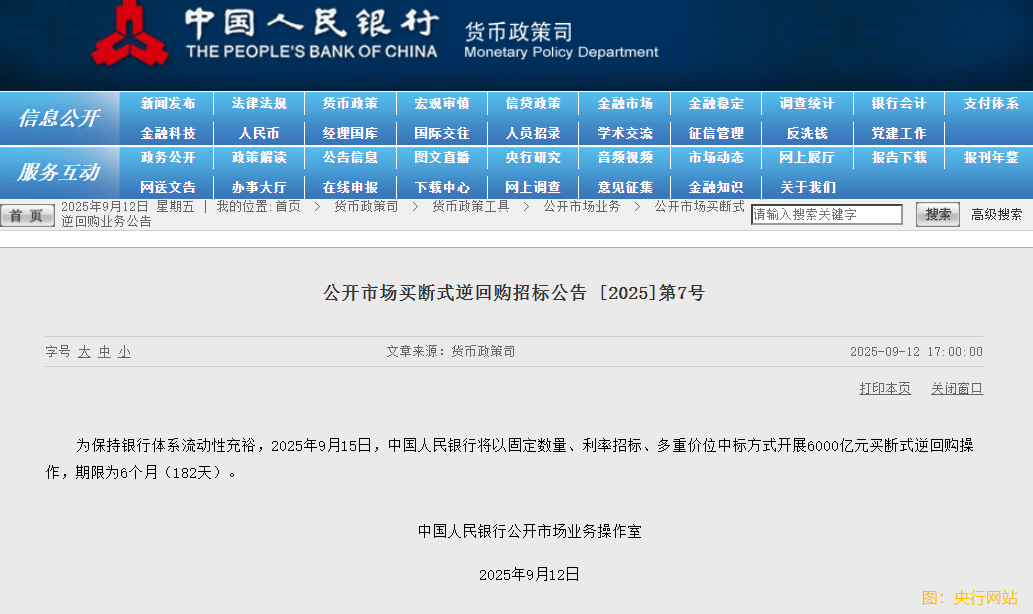Click the 文章来源: 货币政策司 text
Screen dimensions: 1033x614
coord(451,352)
